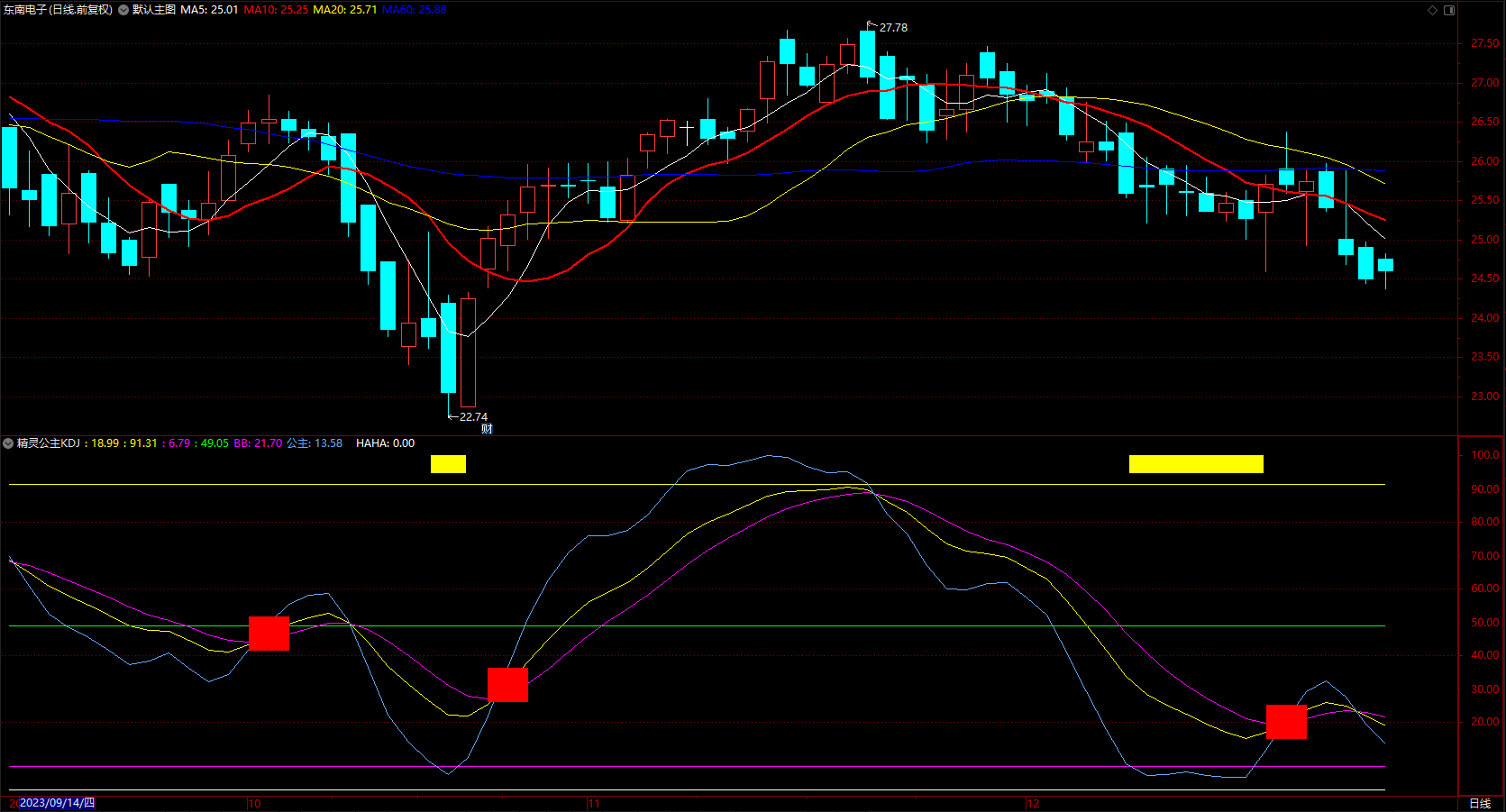The image size is (1506, 812).
Task: Click the green 49.05 KDJ value
Action: 214,443
